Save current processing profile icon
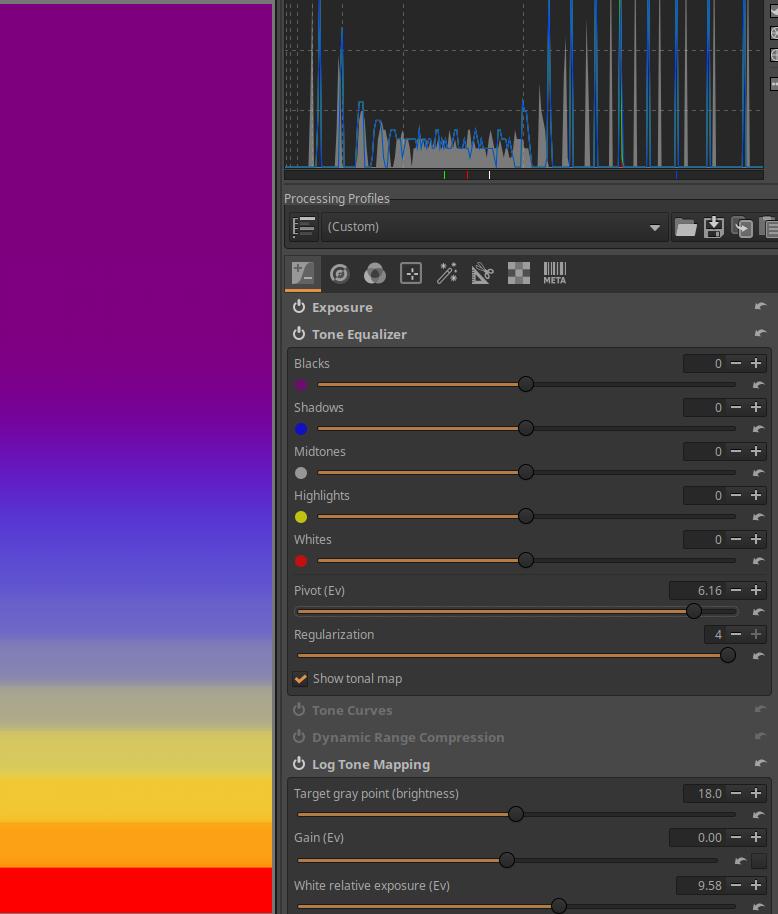Image resolution: width=778 pixels, height=914 pixels. tap(713, 227)
